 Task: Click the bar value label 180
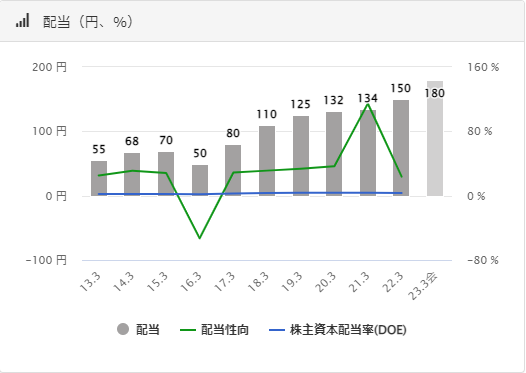click(435, 93)
